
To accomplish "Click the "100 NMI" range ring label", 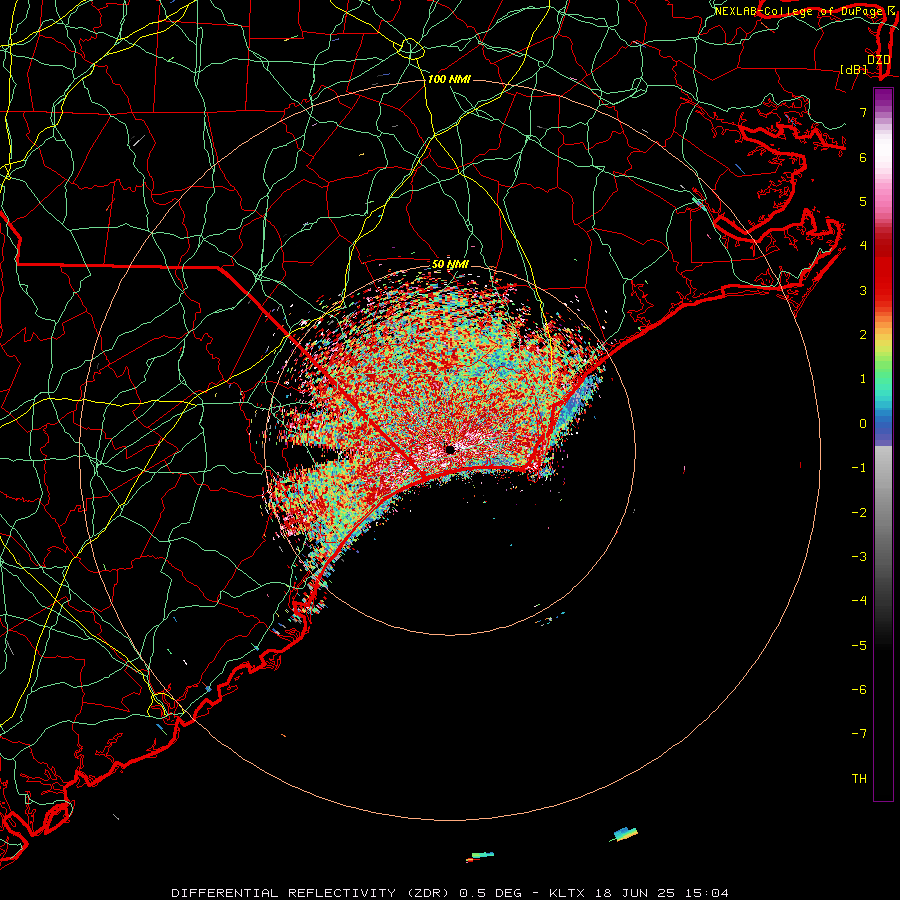I will (x=449, y=79).
